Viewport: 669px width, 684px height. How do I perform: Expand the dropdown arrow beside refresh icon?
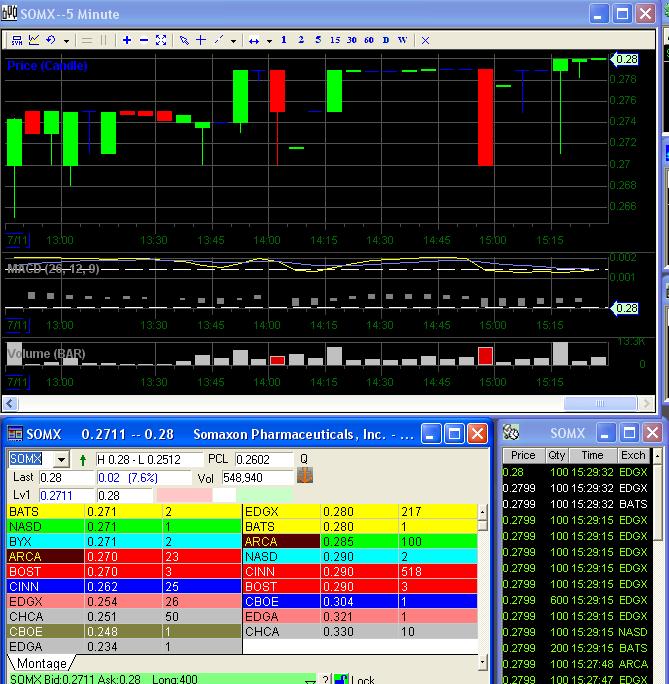[66, 41]
